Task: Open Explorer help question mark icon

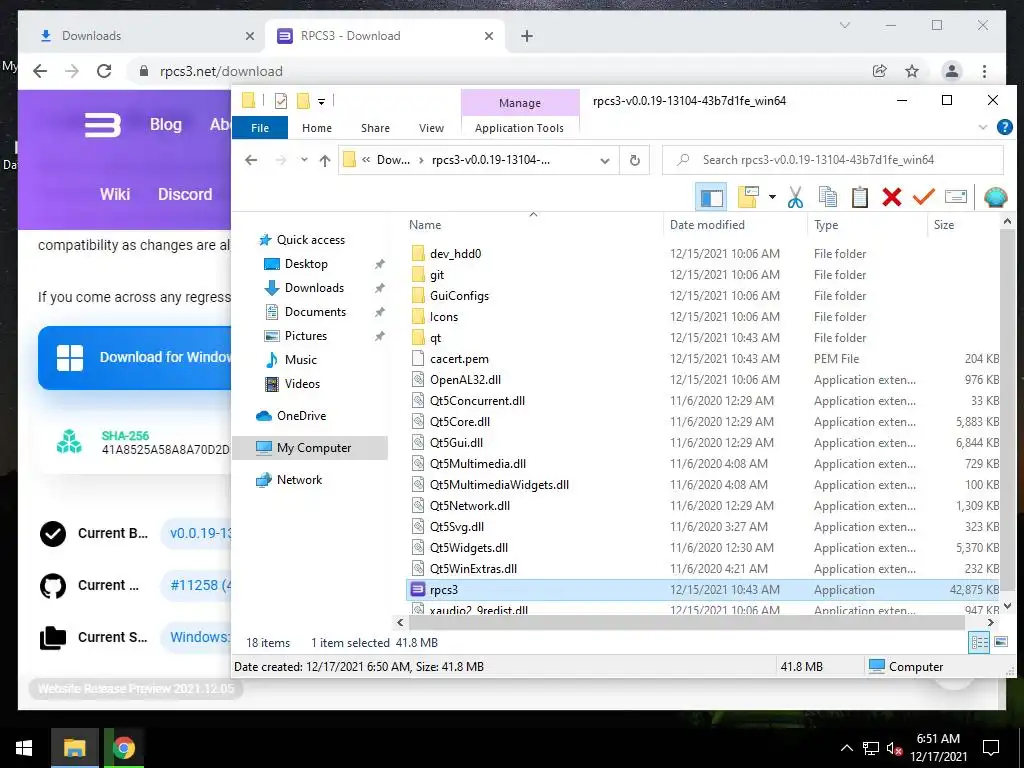Action: coord(1004,127)
